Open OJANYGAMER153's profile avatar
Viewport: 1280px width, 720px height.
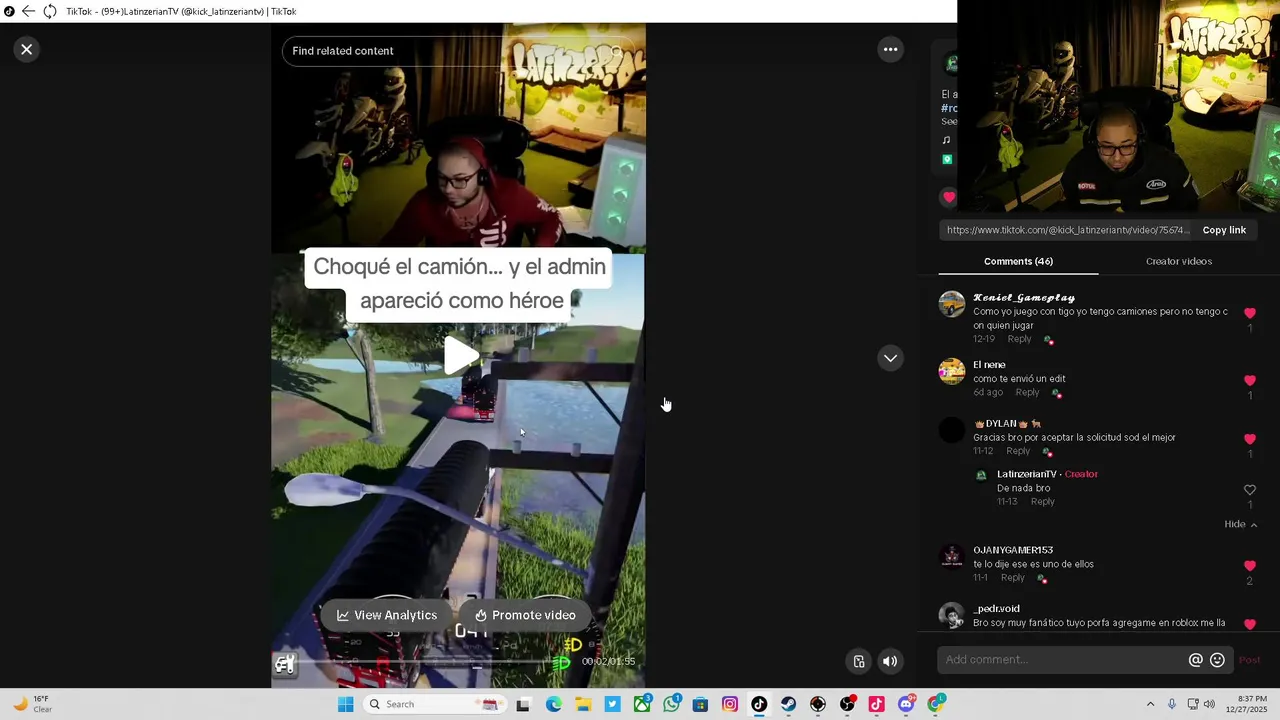952,556
